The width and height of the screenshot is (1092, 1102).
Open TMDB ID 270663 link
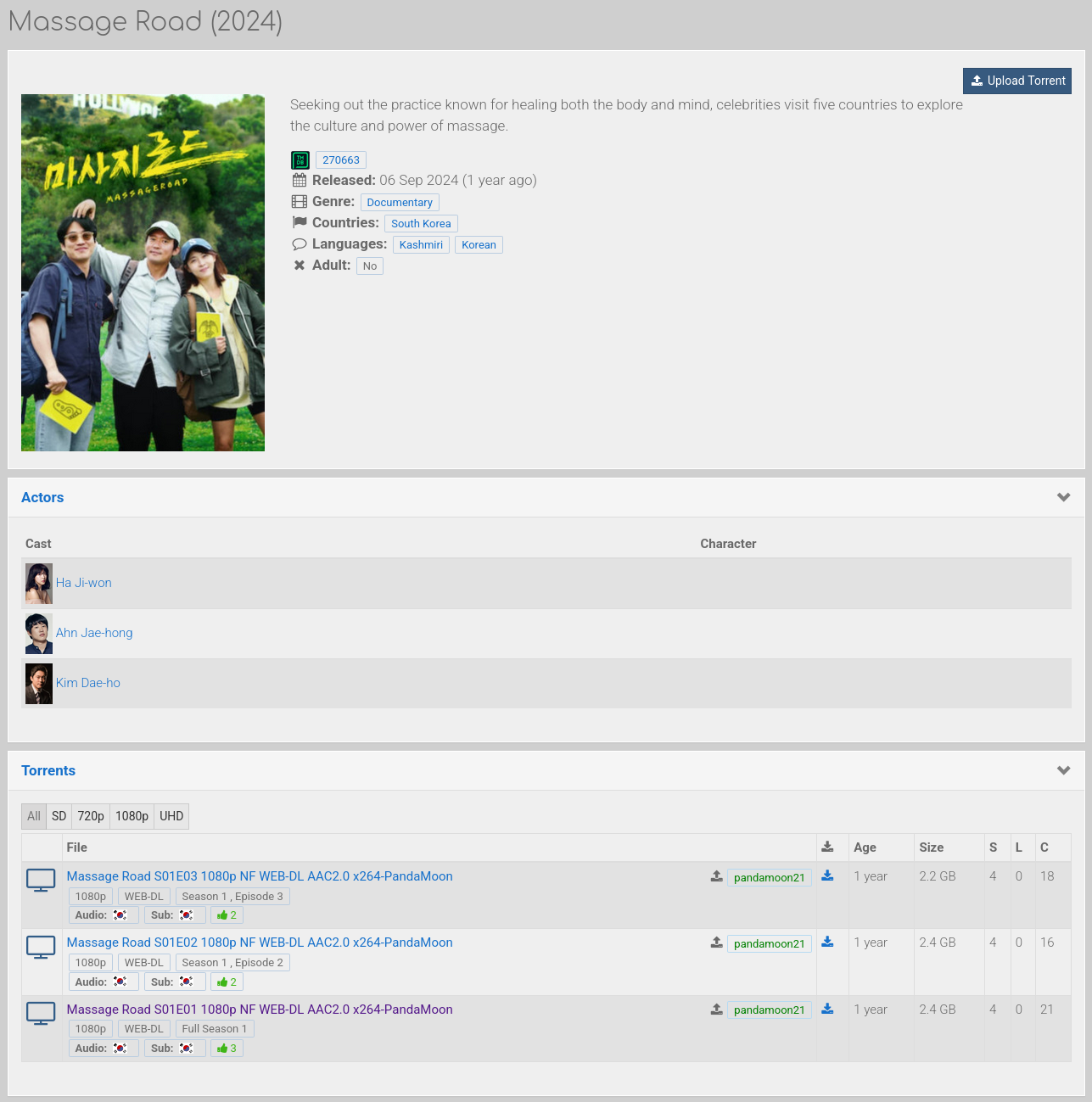point(341,159)
